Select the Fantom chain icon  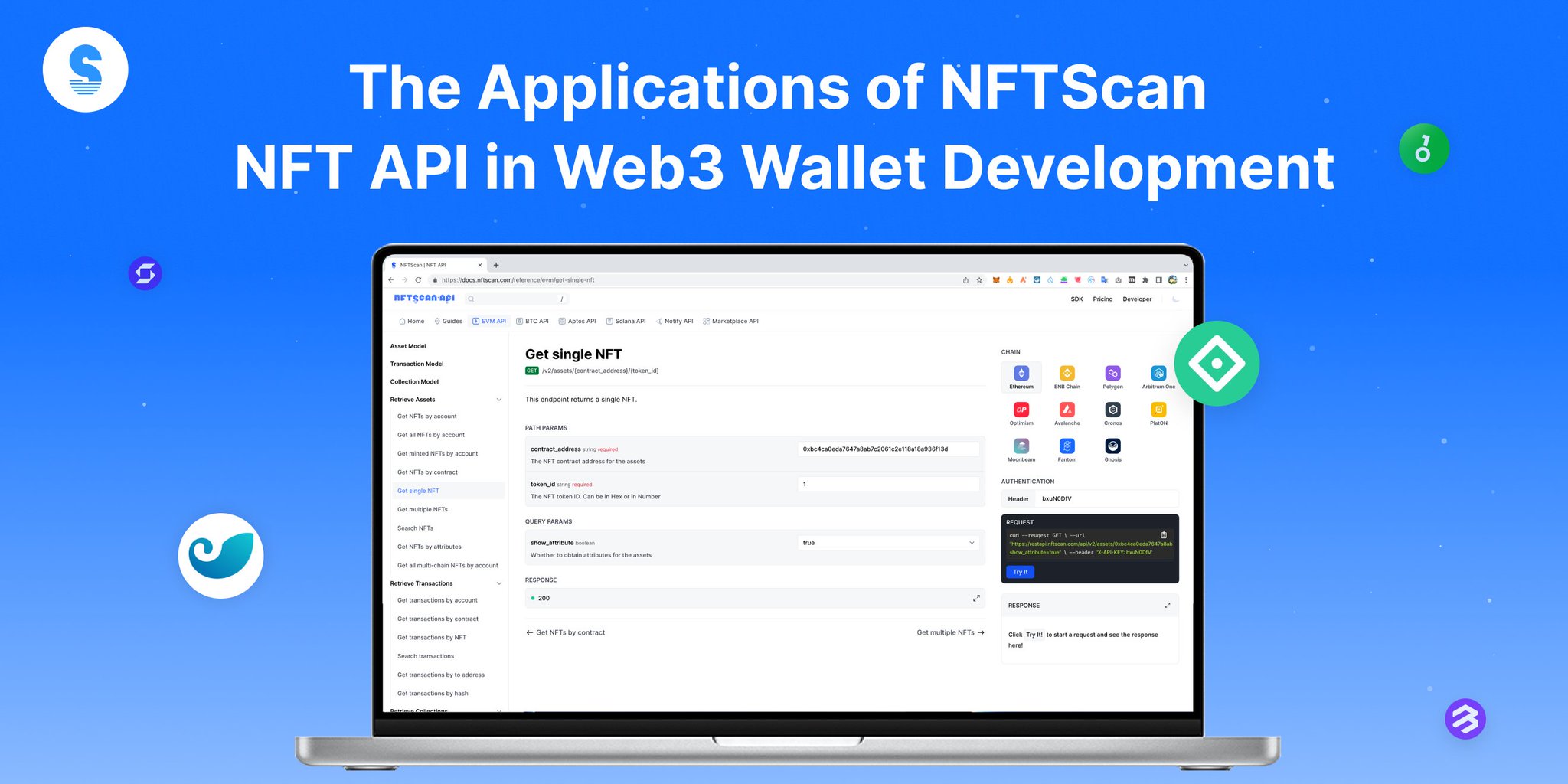point(1067,446)
